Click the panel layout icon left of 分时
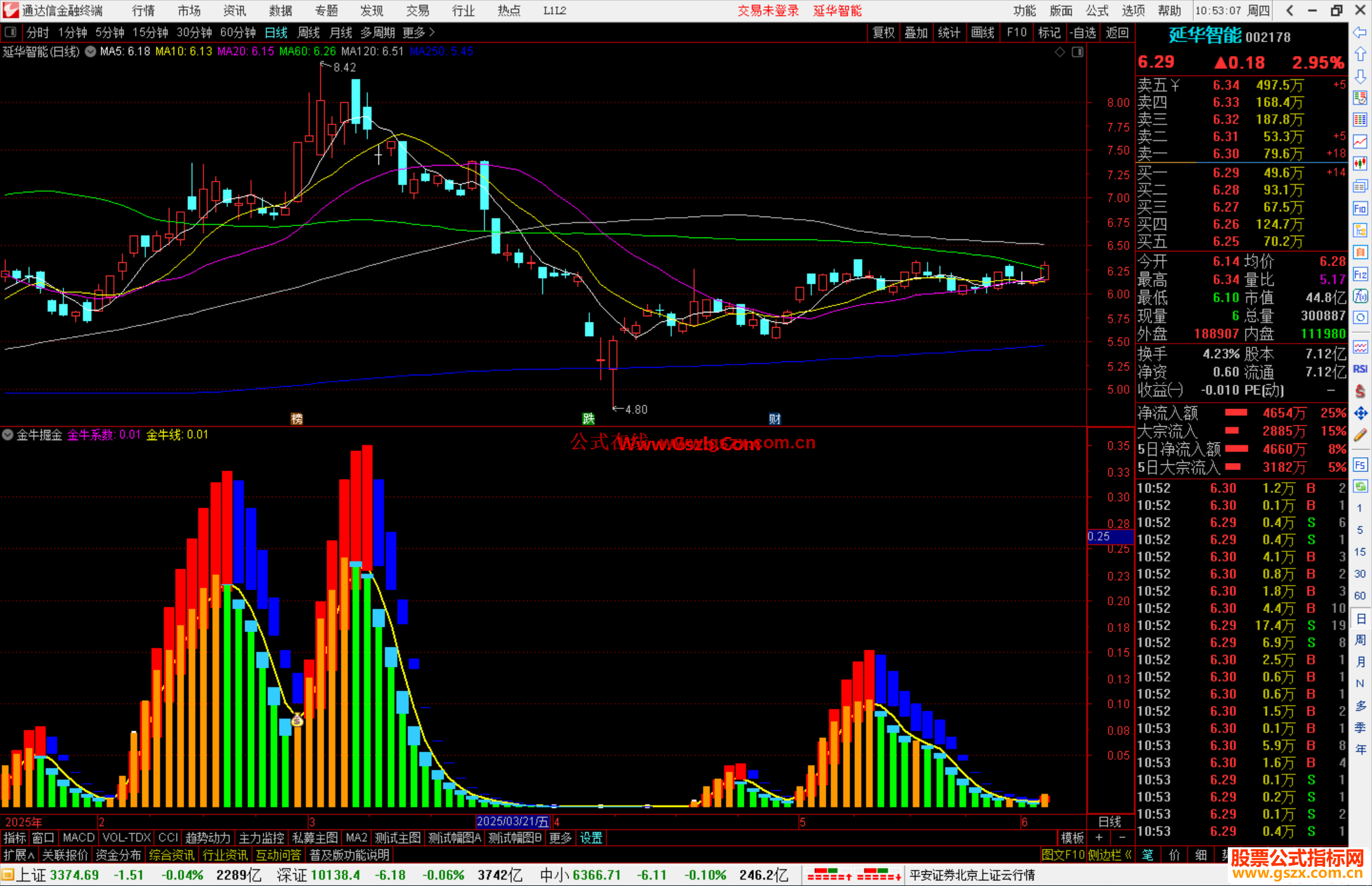1372x886 pixels. [10, 32]
